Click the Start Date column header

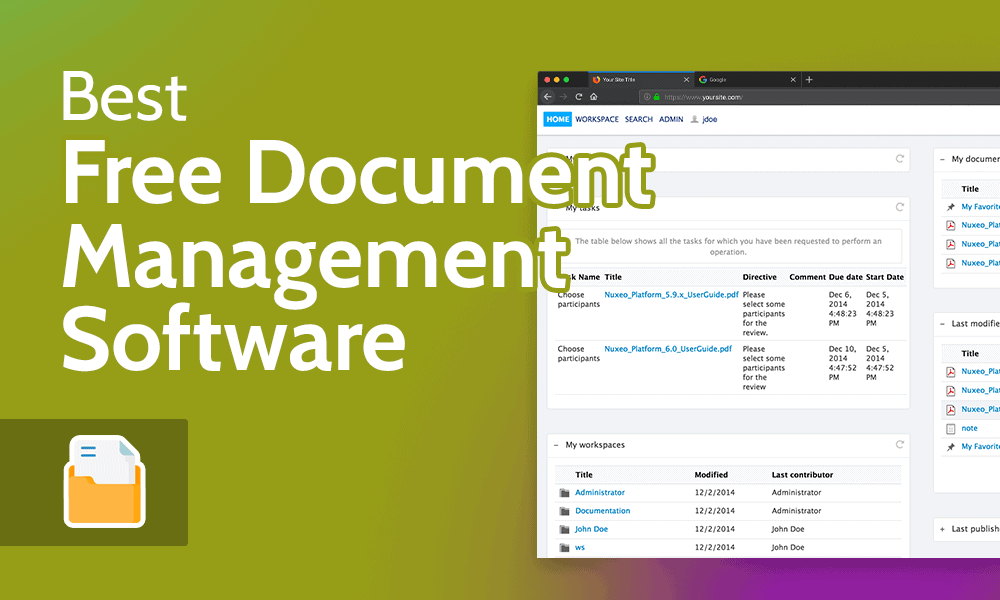[885, 277]
